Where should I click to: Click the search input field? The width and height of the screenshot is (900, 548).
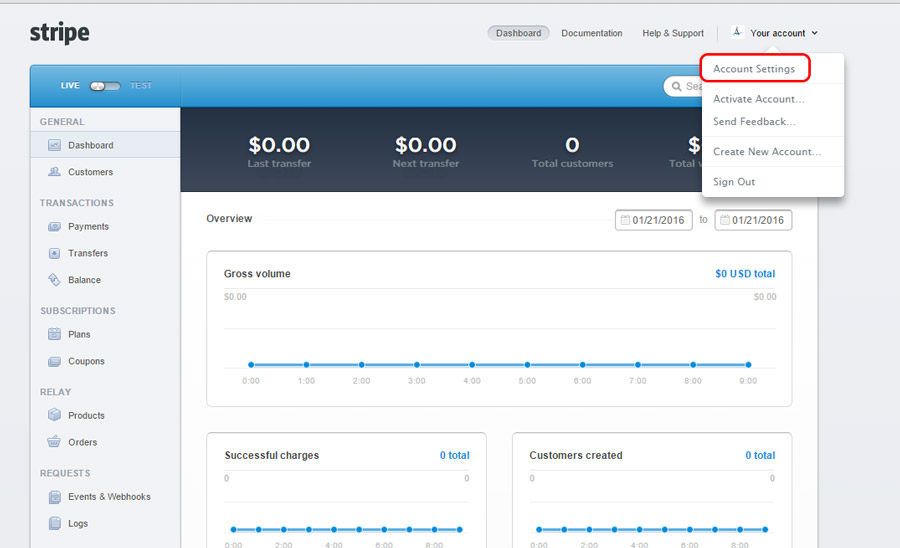coord(683,86)
